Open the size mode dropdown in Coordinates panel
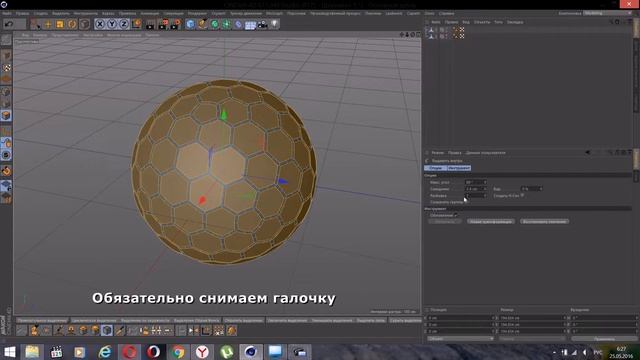The image size is (640, 360). click(x=532, y=339)
